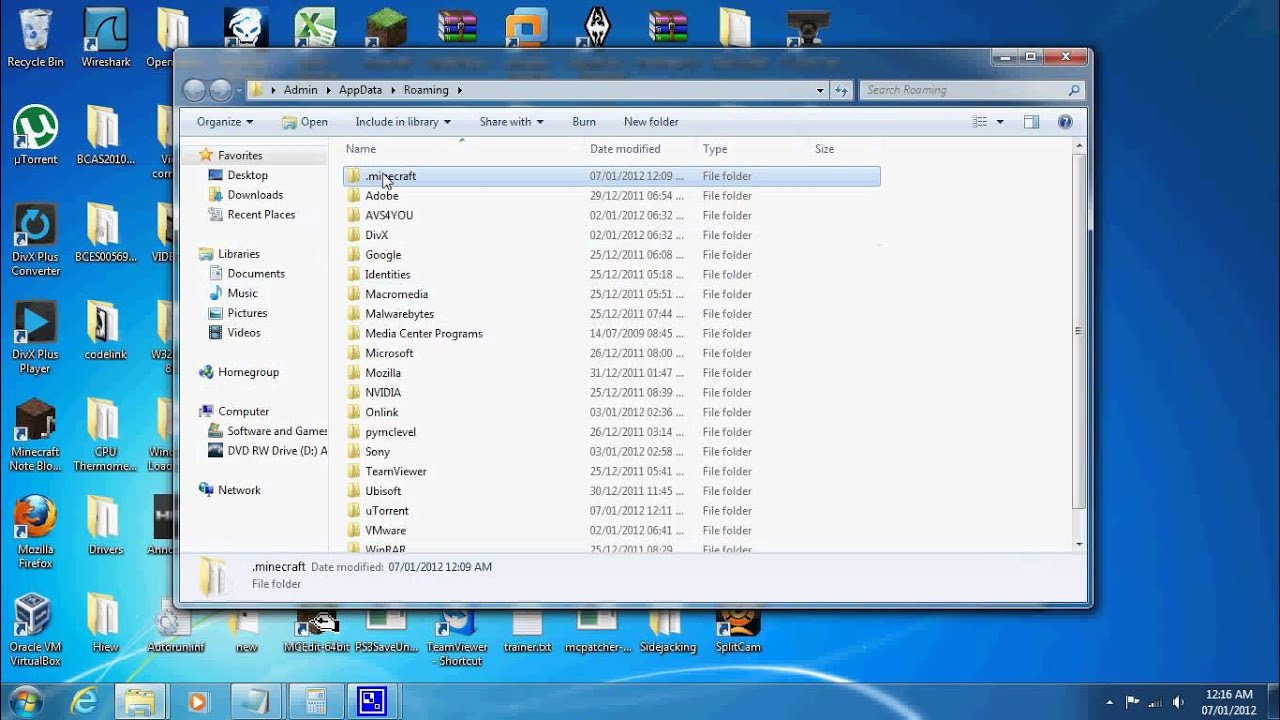Expand the Share with menu
Viewport: 1280px width, 720px height.
(511, 122)
